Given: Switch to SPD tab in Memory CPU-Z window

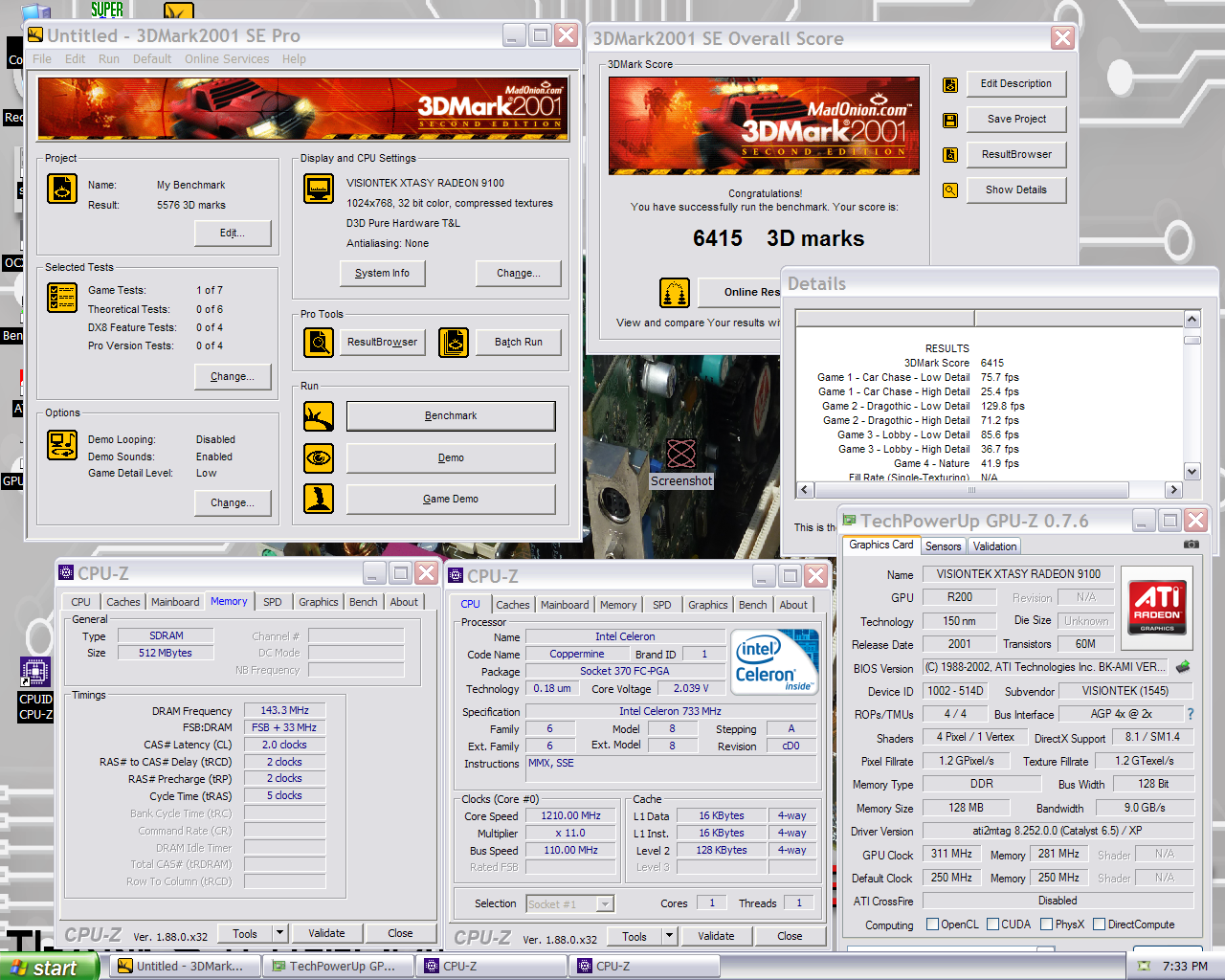Looking at the screenshot, I should pyautogui.click(x=273, y=602).
